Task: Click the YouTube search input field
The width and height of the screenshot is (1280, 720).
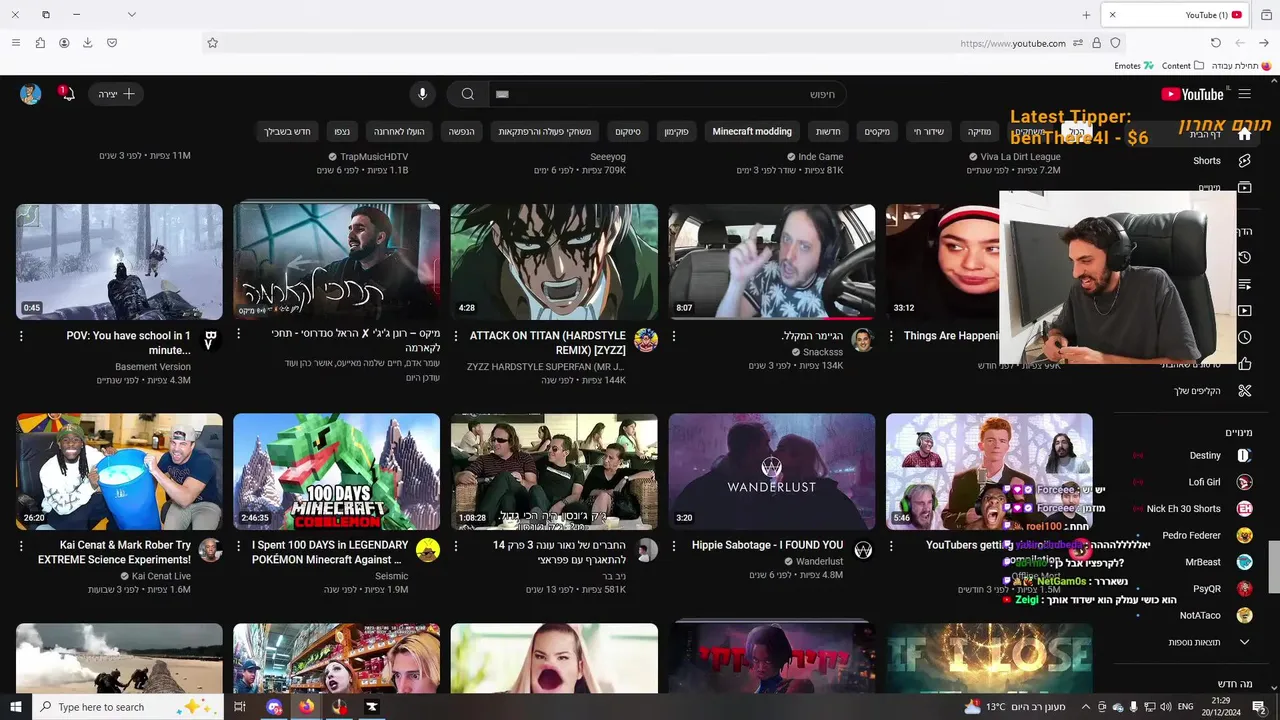Action: click(x=666, y=94)
